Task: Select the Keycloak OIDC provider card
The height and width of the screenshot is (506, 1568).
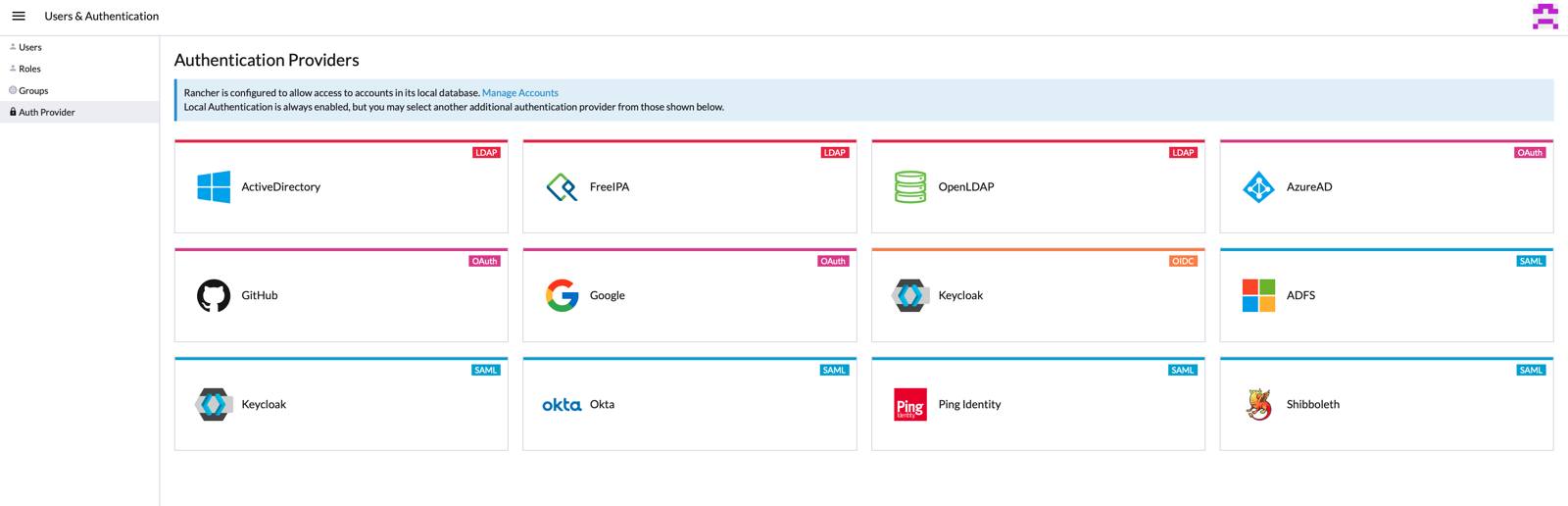Action: click(1037, 296)
